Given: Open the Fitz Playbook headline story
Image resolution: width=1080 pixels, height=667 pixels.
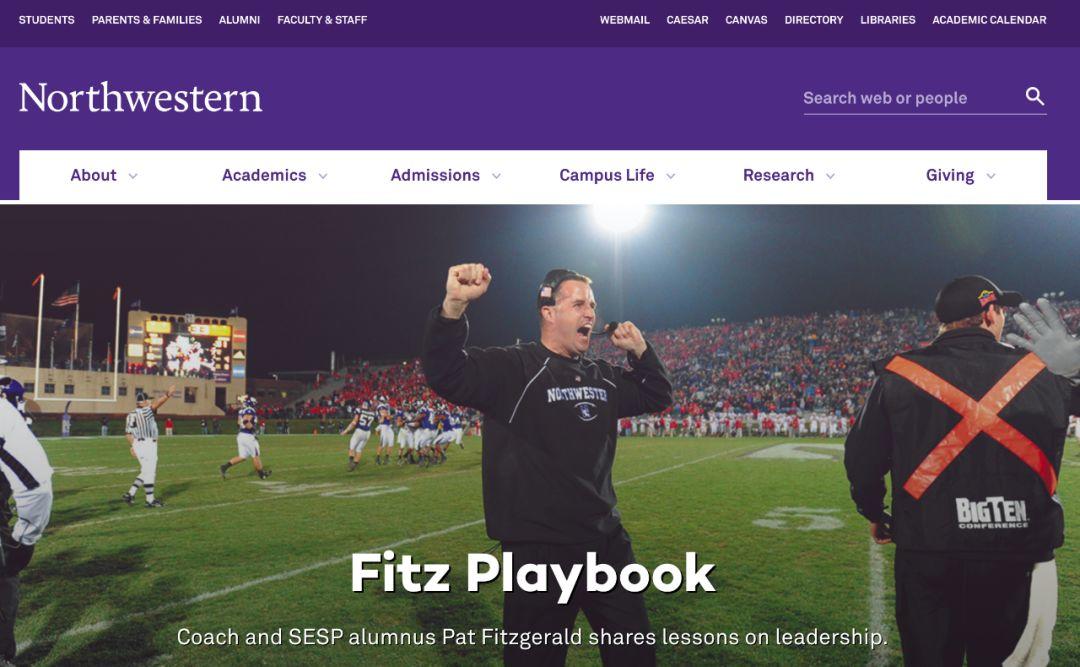Looking at the screenshot, I should pyautogui.click(x=533, y=573).
